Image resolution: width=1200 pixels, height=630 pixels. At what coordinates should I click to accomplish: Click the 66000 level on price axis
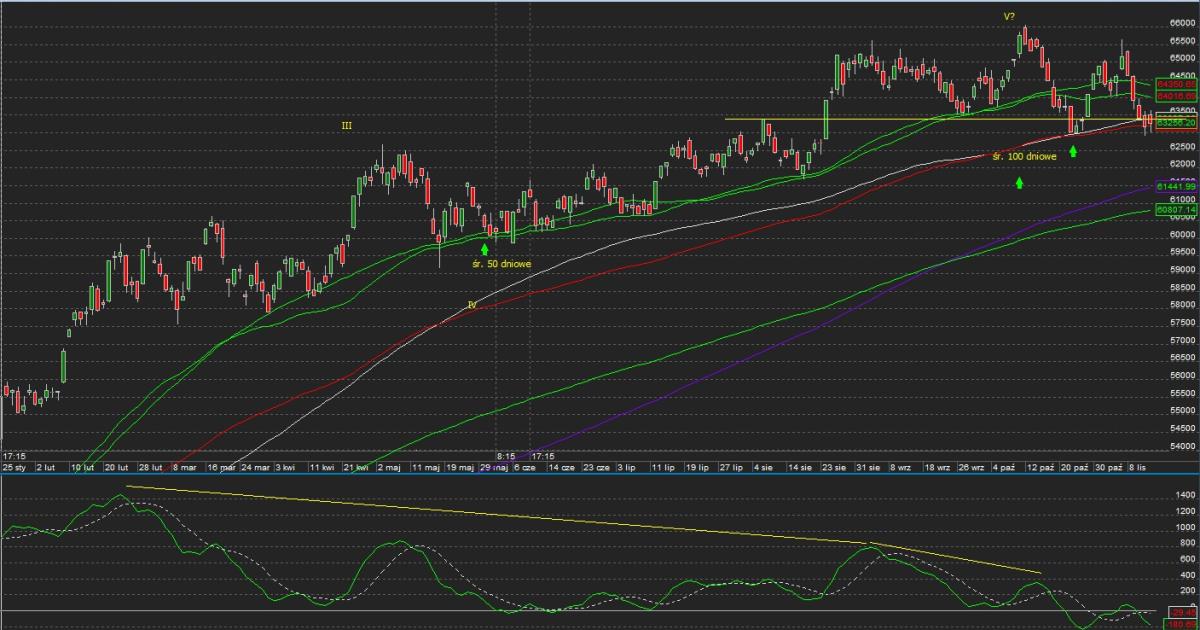pos(1182,23)
